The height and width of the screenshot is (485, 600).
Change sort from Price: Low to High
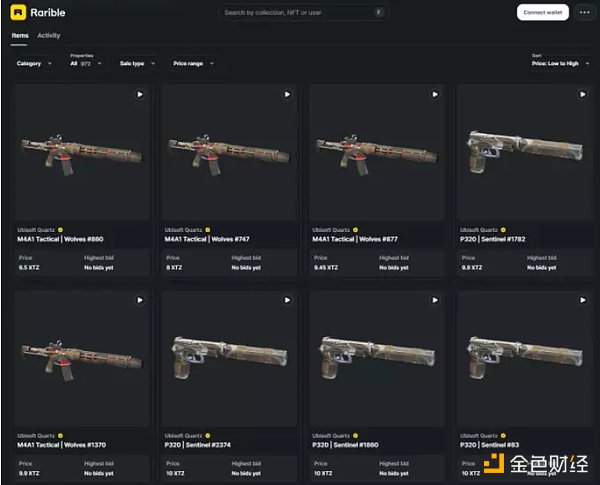(x=560, y=61)
